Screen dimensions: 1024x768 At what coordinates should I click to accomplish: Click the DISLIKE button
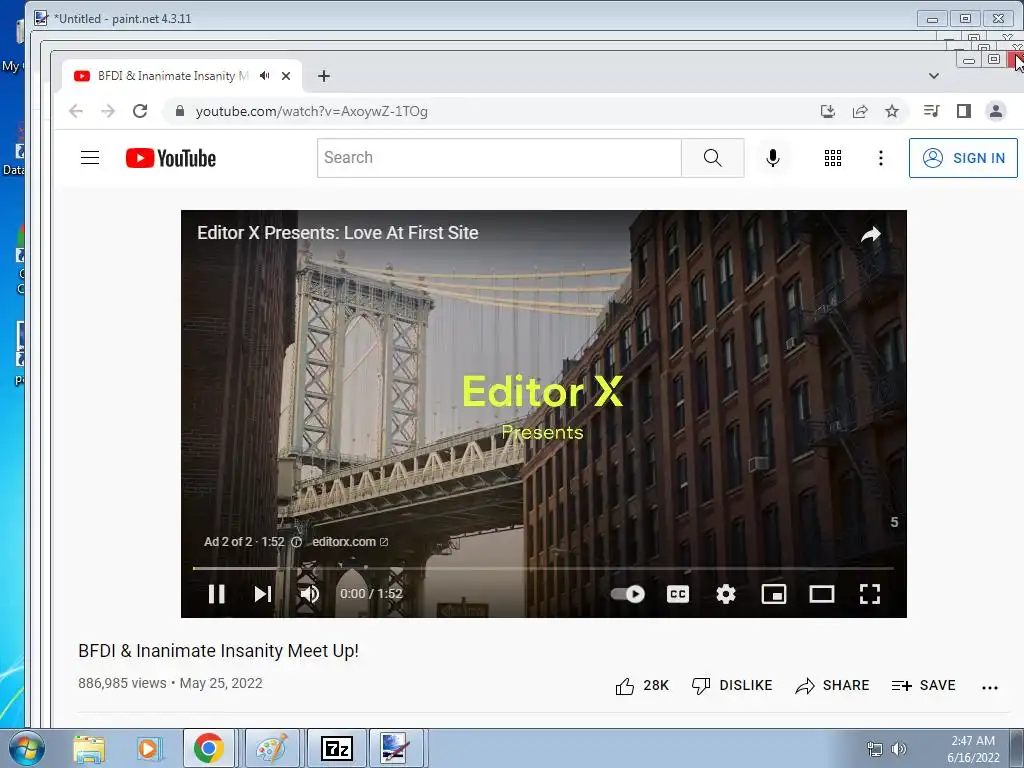point(732,686)
